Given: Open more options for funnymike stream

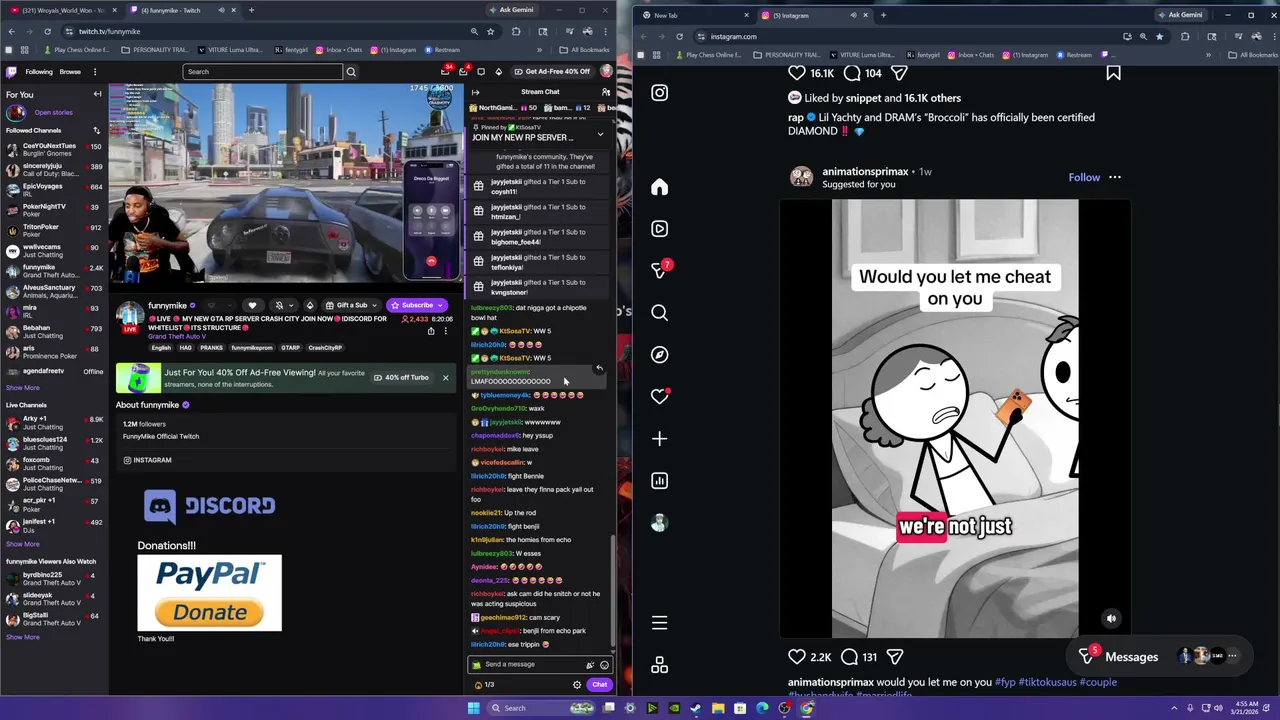Looking at the screenshot, I should (x=446, y=331).
